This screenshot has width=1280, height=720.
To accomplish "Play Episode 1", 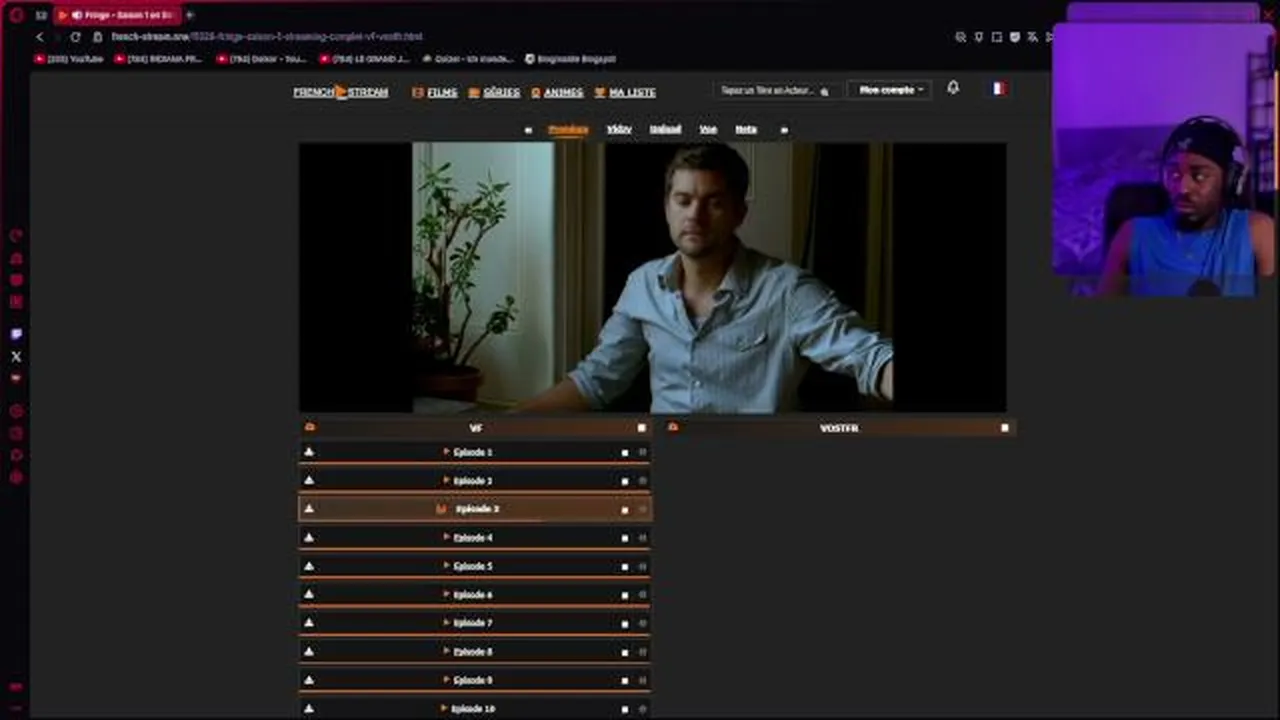I will tap(475, 452).
